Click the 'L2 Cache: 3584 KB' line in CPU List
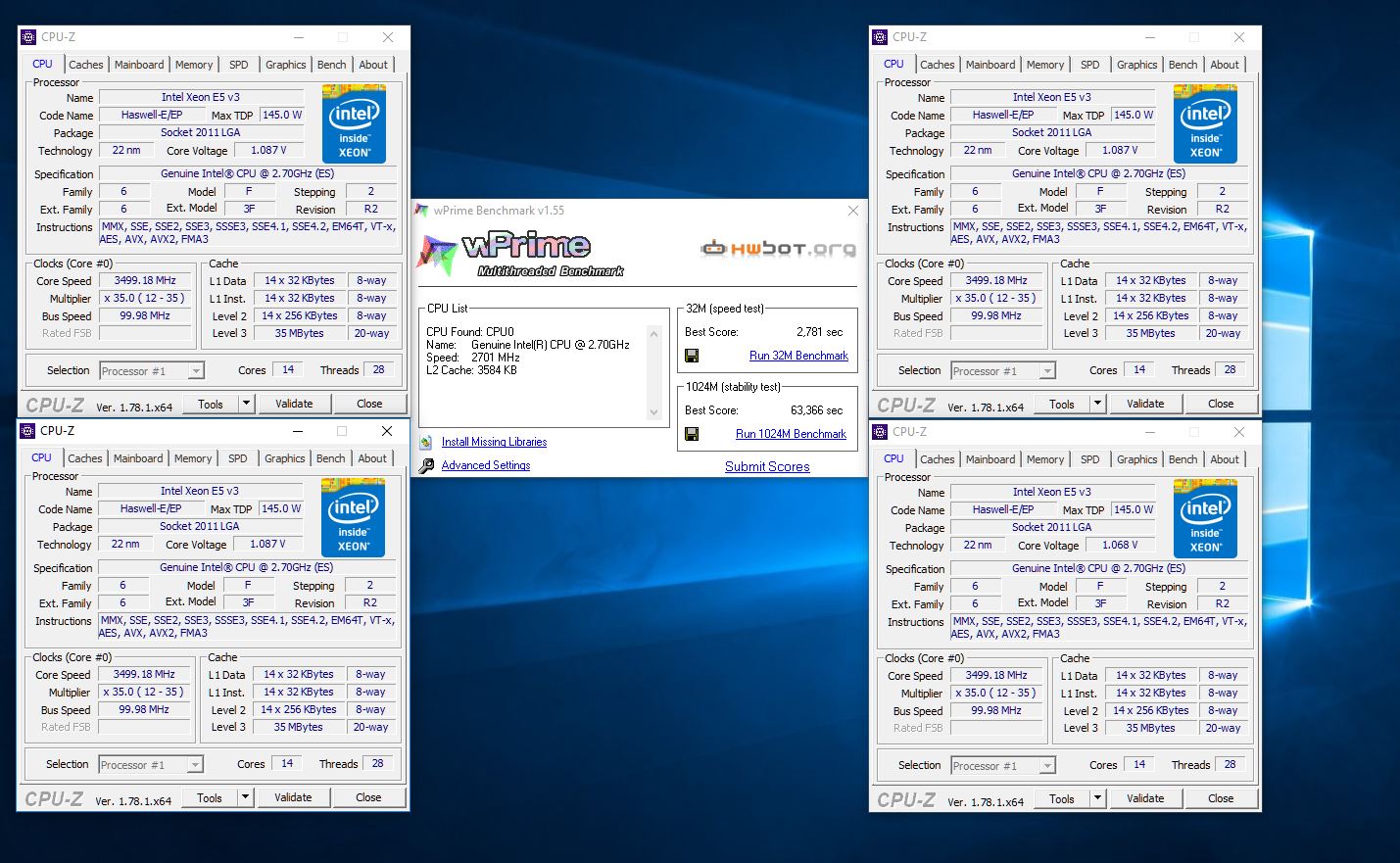Screen dimensions: 1400x863 tap(471, 370)
